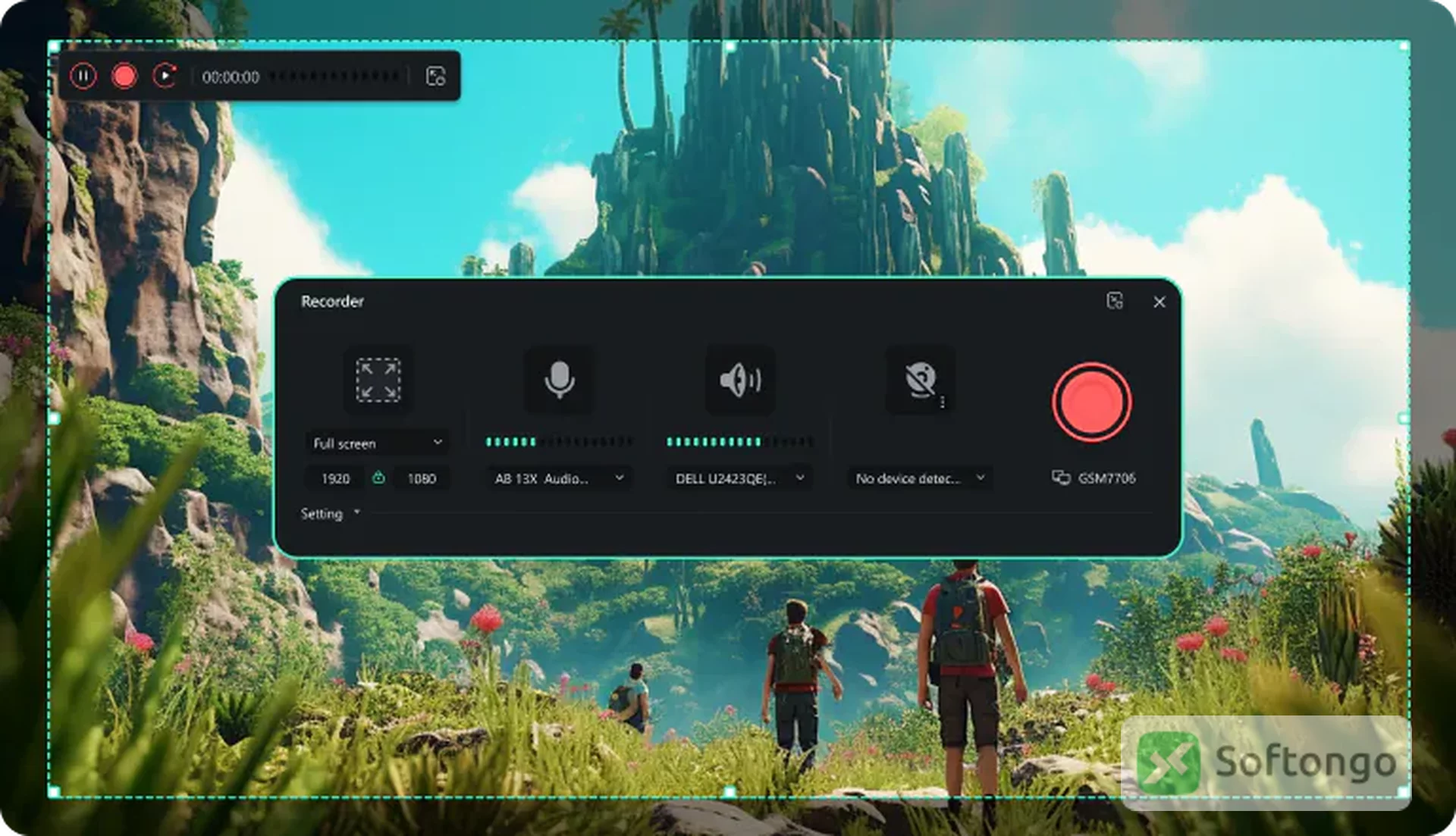The width and height of the screenshot is (1456, 836).
Task: Click the bottom-left corner handle of capture region
Action: coord(54,792)
